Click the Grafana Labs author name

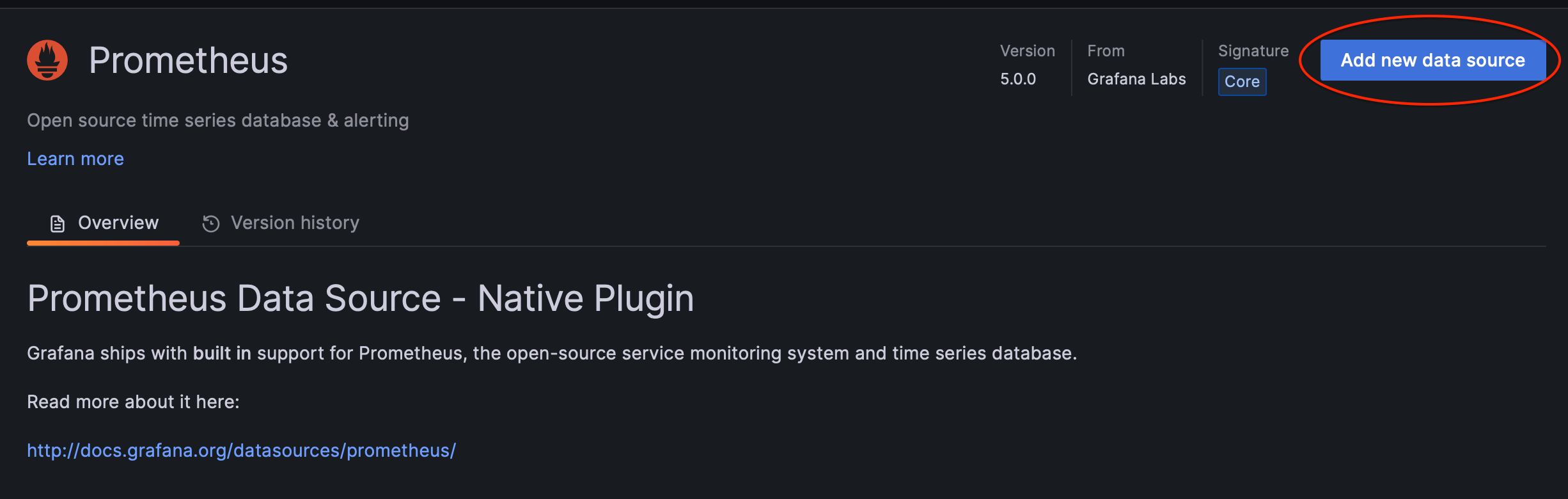[x=1136, y=79]
